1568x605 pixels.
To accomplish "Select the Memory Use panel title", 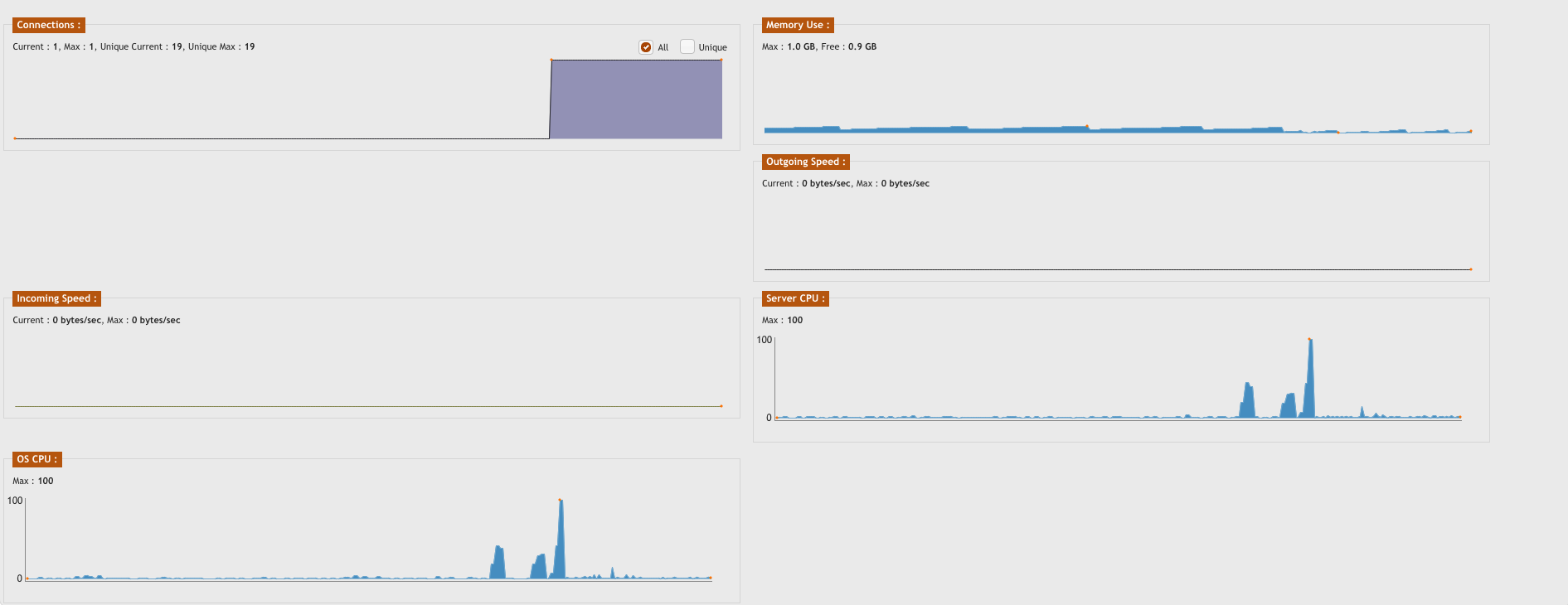I will click(x=797, y=25).
